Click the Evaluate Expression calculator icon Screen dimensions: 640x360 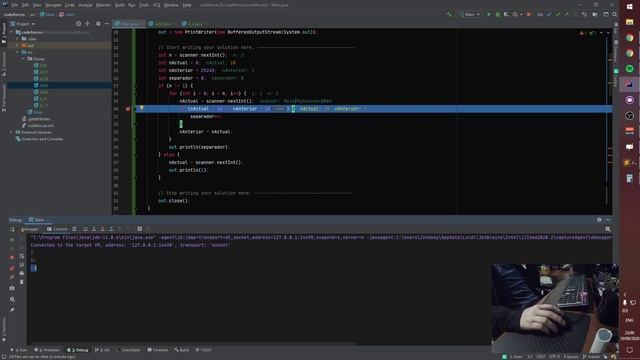(x=140, y=229)
